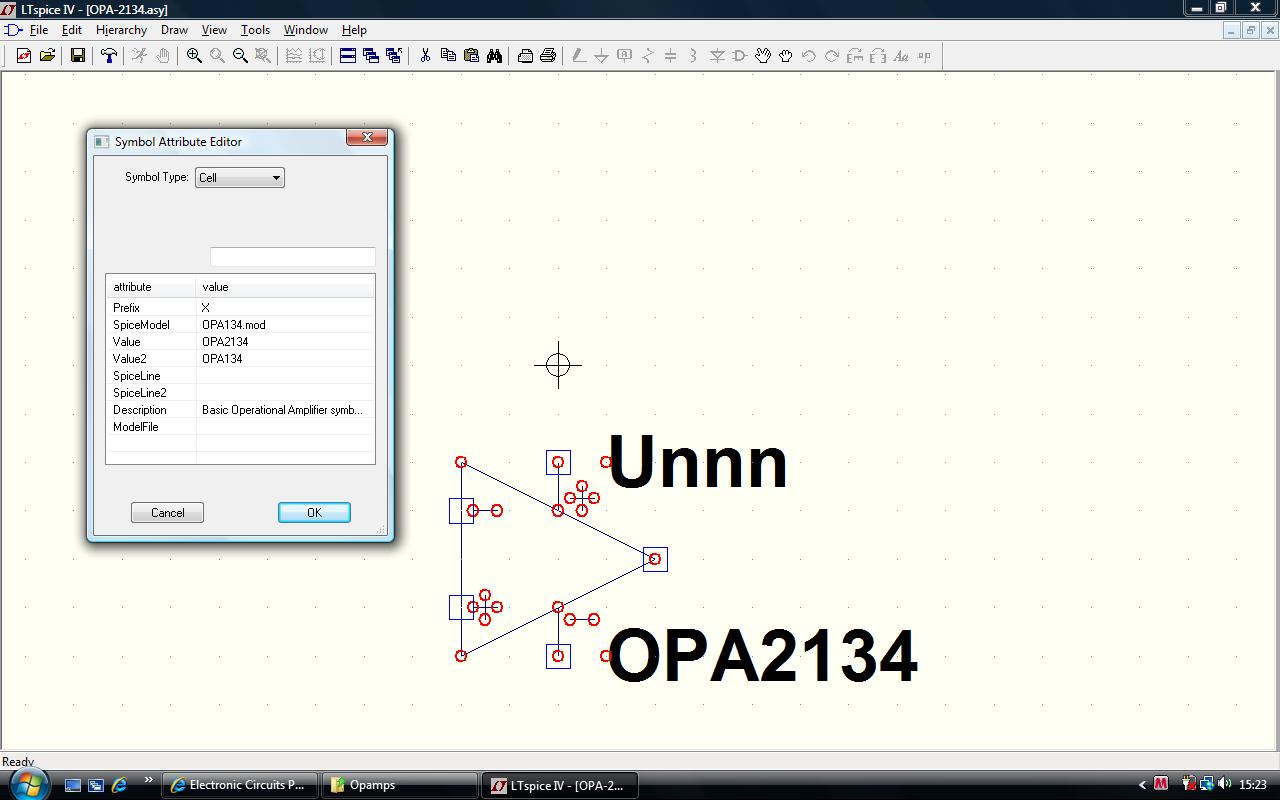Click the Zoom Out magnifier icon

(x=240, y=56)
